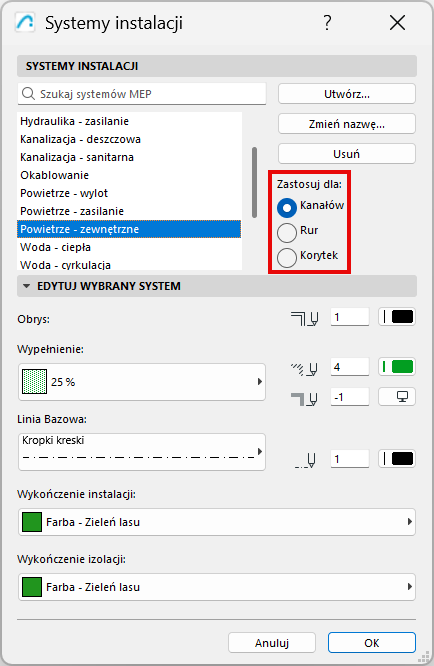Click the Anuluj button

pyautogui.click(x=272, y=643)
